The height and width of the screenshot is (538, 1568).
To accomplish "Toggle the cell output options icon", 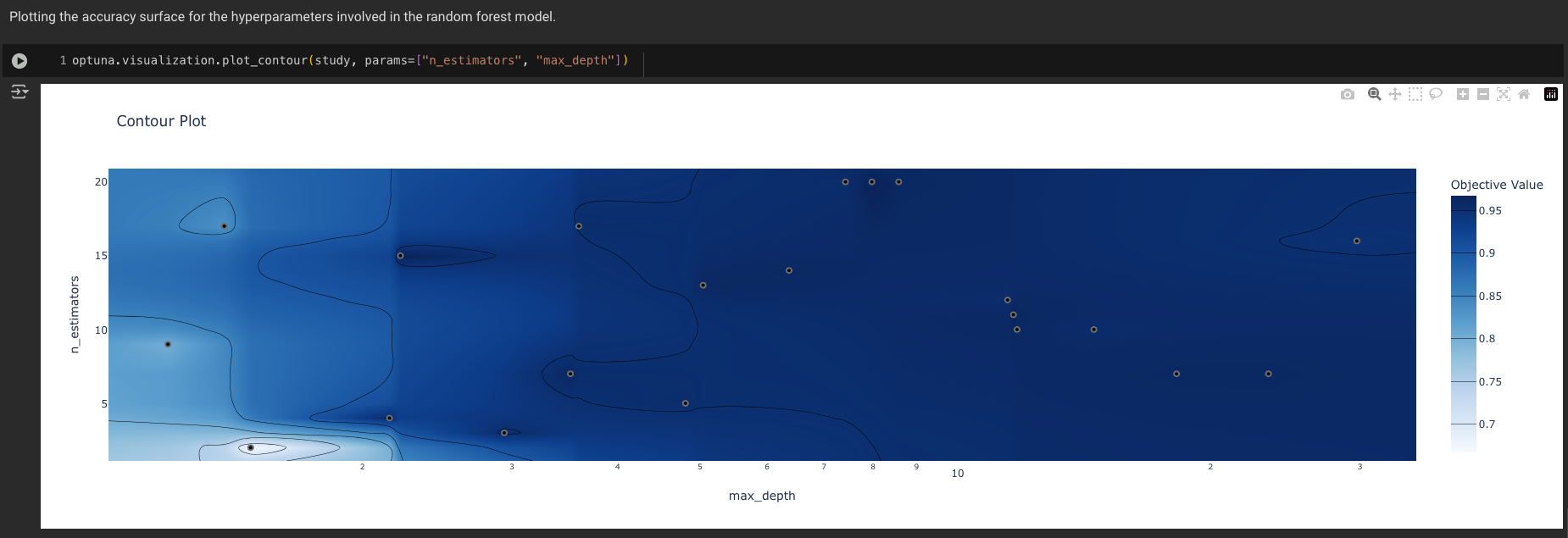I will pyautogui.click(x=19, y=92).
